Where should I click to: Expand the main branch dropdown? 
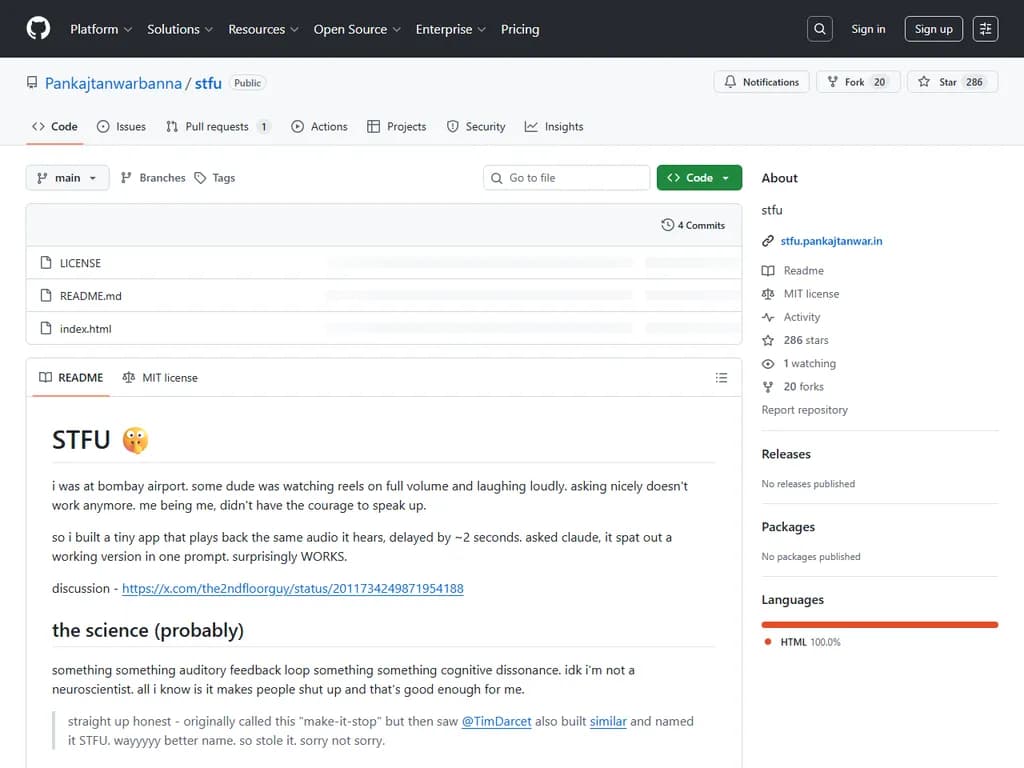pyautogui.click(x=67, y=178)
